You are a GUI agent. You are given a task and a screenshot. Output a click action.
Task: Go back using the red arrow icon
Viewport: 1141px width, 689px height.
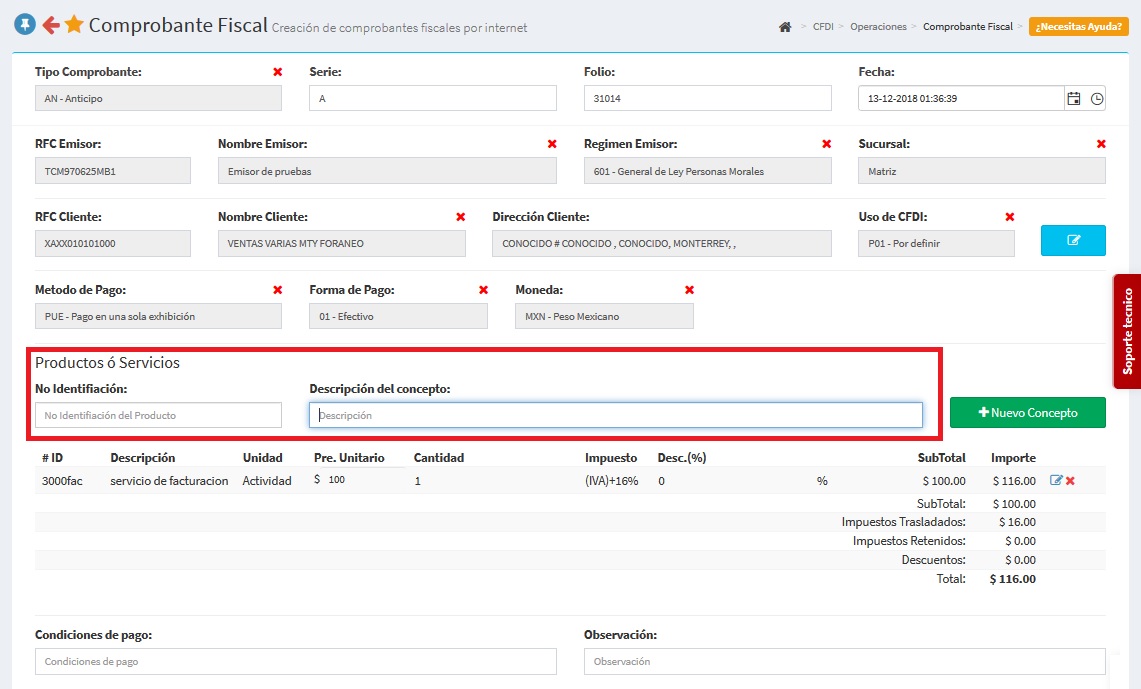(x=50, y=25)
